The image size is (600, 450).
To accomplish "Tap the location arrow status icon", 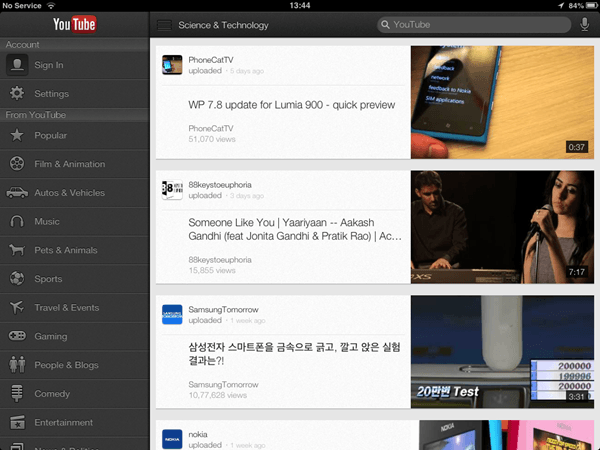I will click(561, 5).
